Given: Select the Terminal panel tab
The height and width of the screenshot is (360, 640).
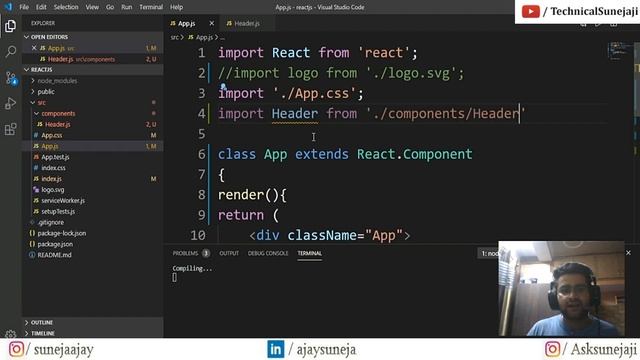Looking at the screenshot, I should [309, 253].
